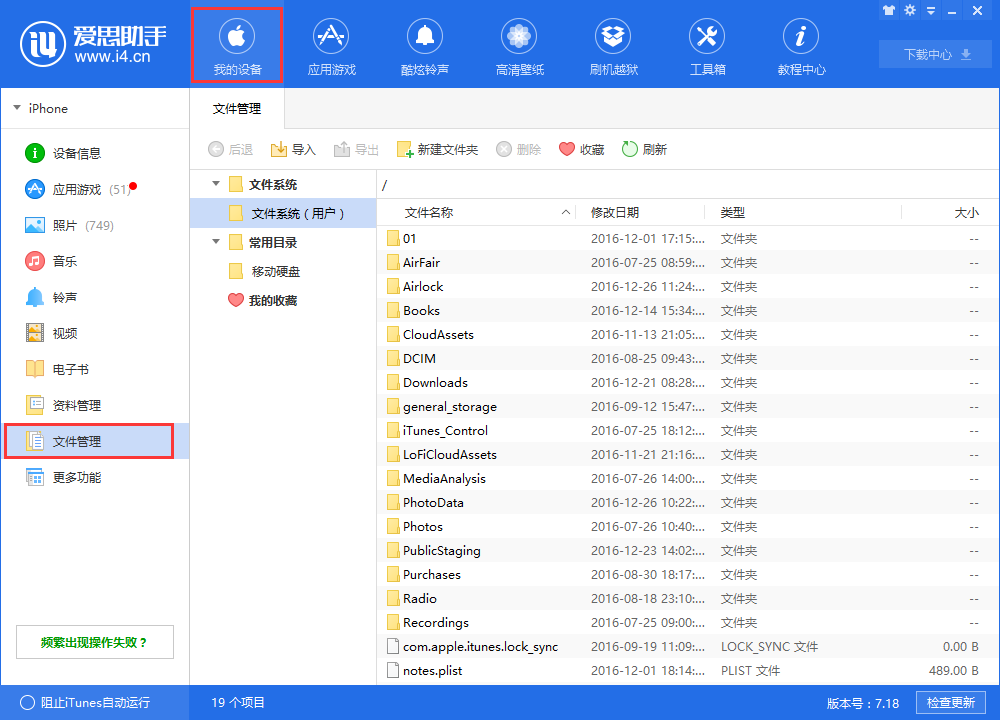The height and width of the screenshot is (720, 1000).
Task: Open the settings gear in the titlebar
Action: click(x=908, y=10)
